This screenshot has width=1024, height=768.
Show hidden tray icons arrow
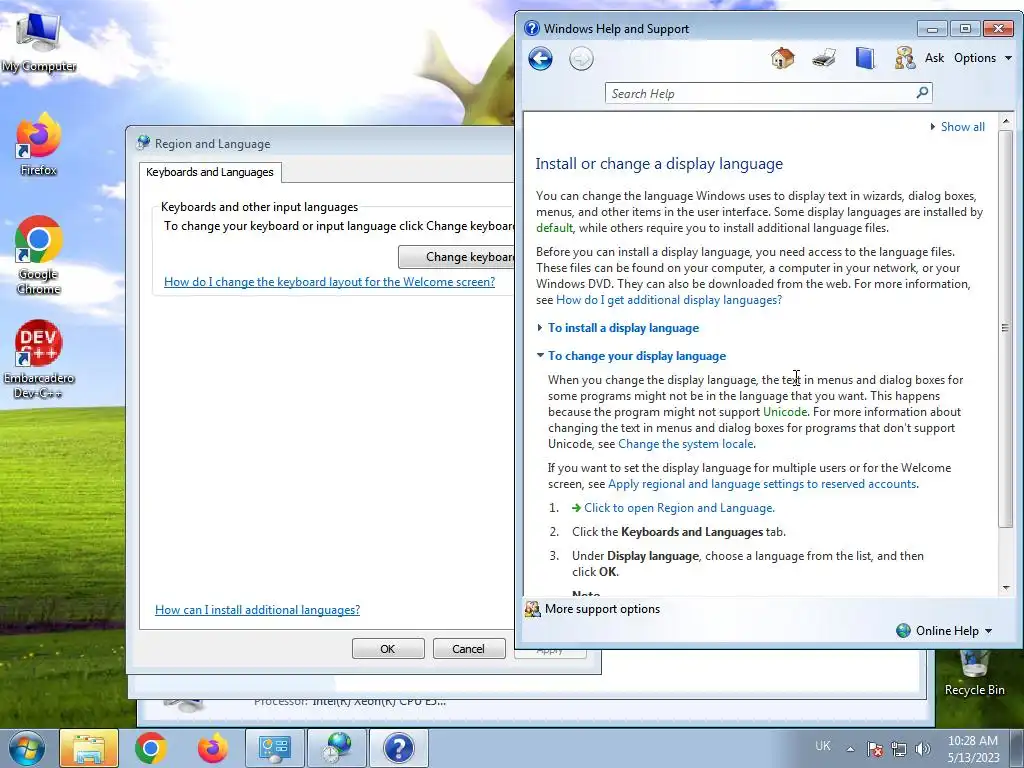click(x=850, y=749)
